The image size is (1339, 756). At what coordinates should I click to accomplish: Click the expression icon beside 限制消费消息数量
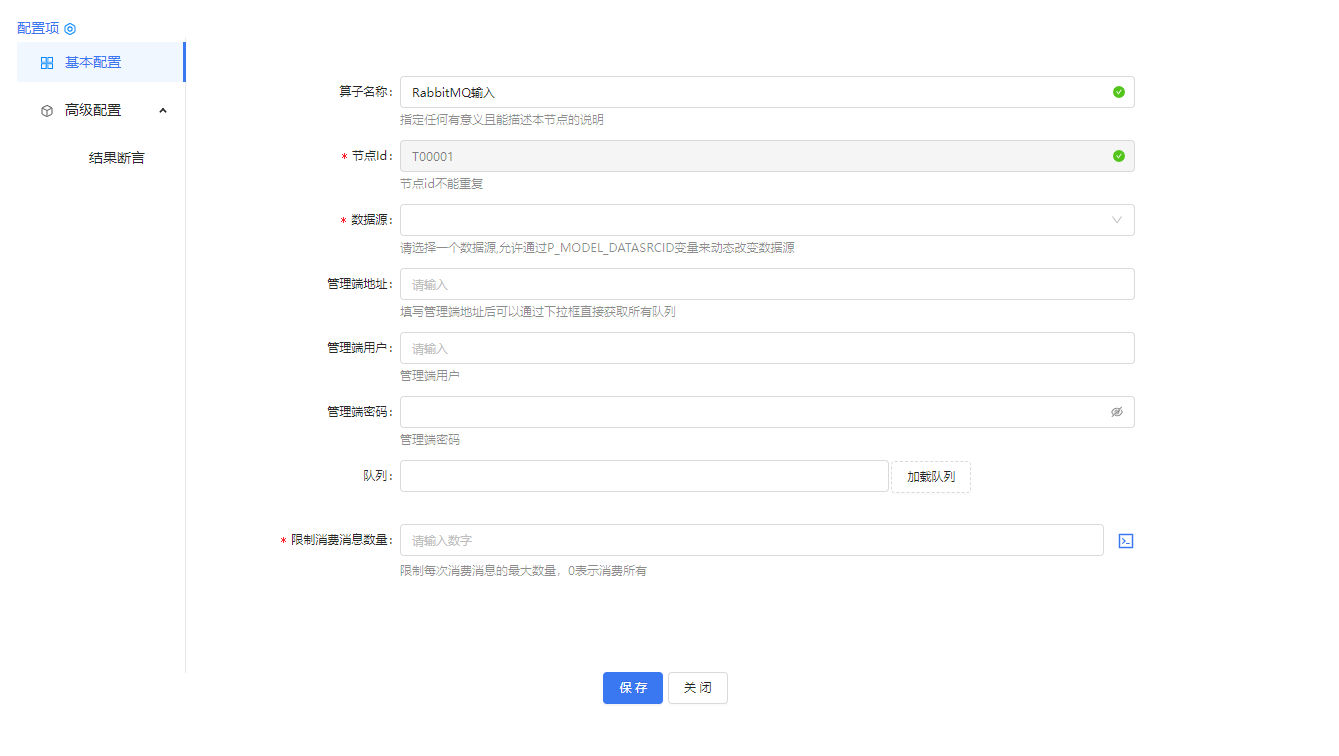click(x=1125, y=541)
